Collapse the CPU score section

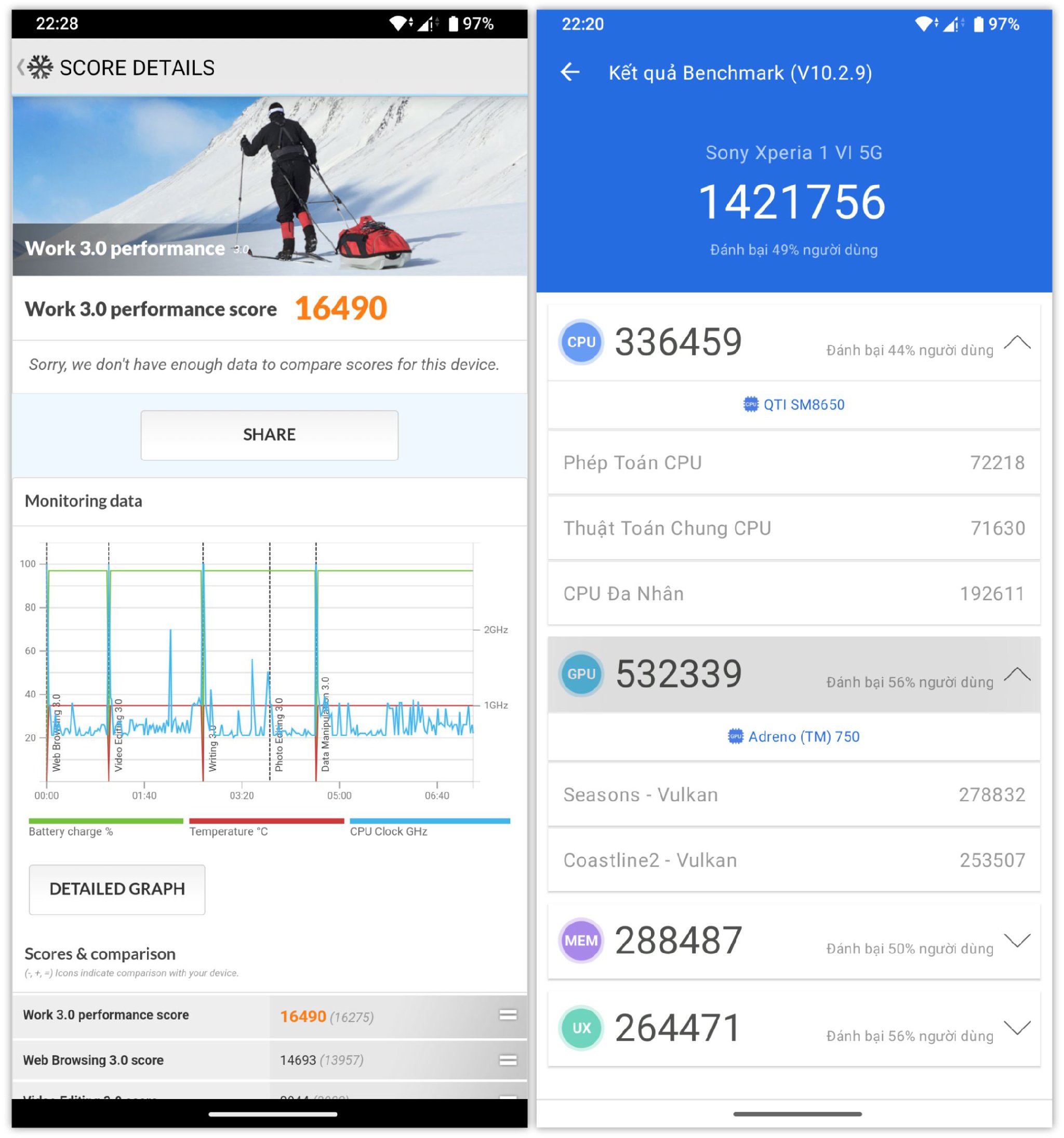pos(1017,342)
